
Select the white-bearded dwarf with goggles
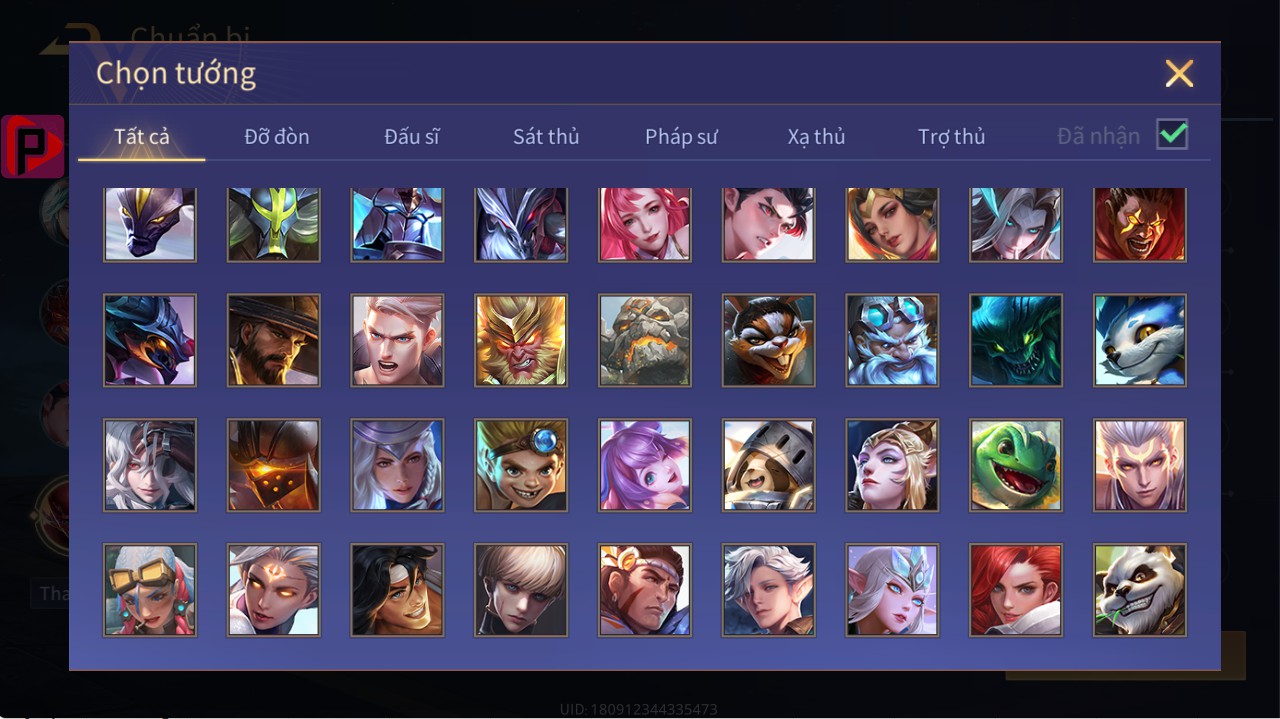[x=892, y=340]
